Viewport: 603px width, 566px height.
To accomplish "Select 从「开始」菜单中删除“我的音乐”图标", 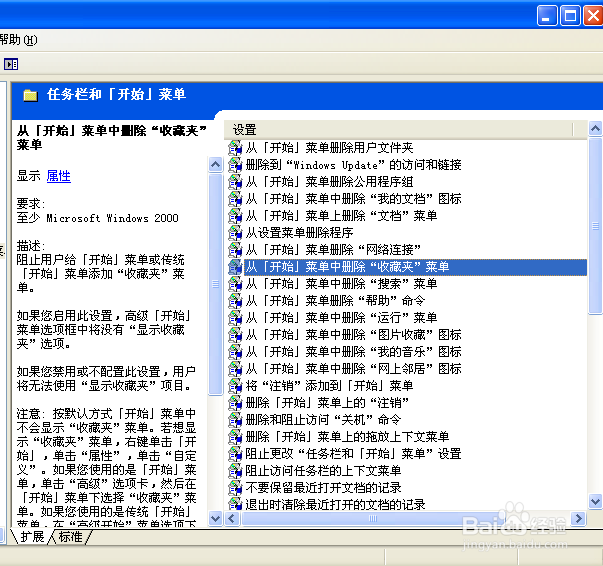I will (x=353, y=352).
